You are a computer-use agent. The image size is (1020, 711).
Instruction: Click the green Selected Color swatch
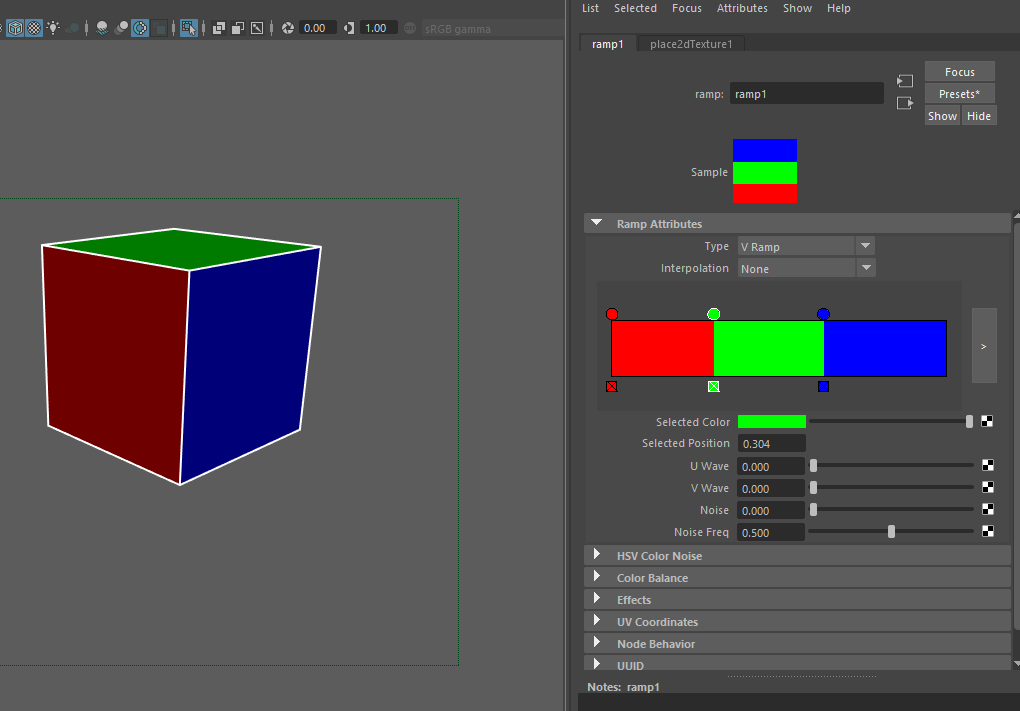click(771, 422)
